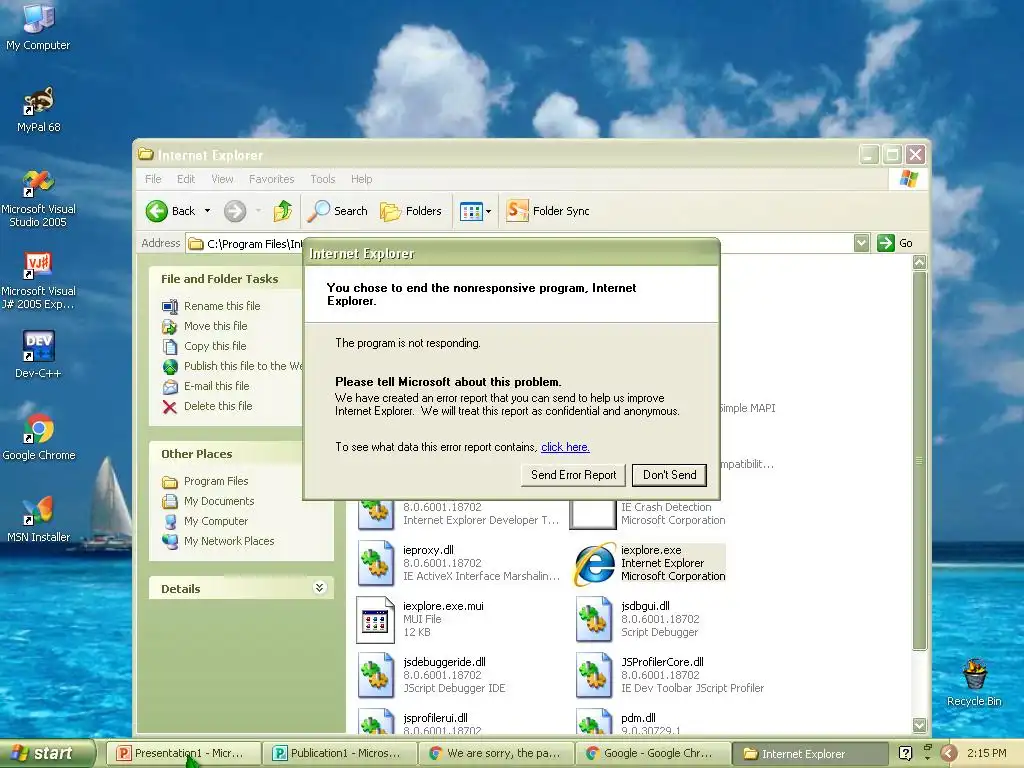The height and width of the screenshot is (768, 1024).
Task: Open the Tools menu
Action: coord(323,179)
